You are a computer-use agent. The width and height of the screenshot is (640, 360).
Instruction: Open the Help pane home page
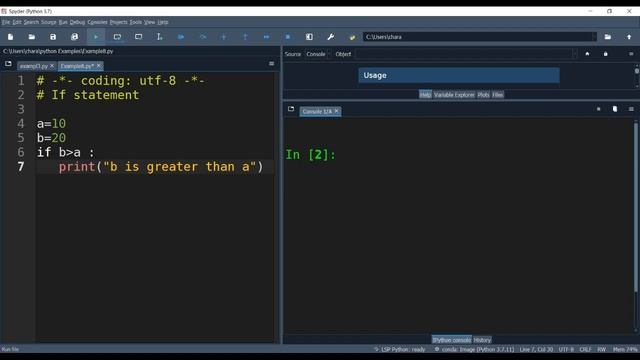pyautogui.click(x=587, y=54)
